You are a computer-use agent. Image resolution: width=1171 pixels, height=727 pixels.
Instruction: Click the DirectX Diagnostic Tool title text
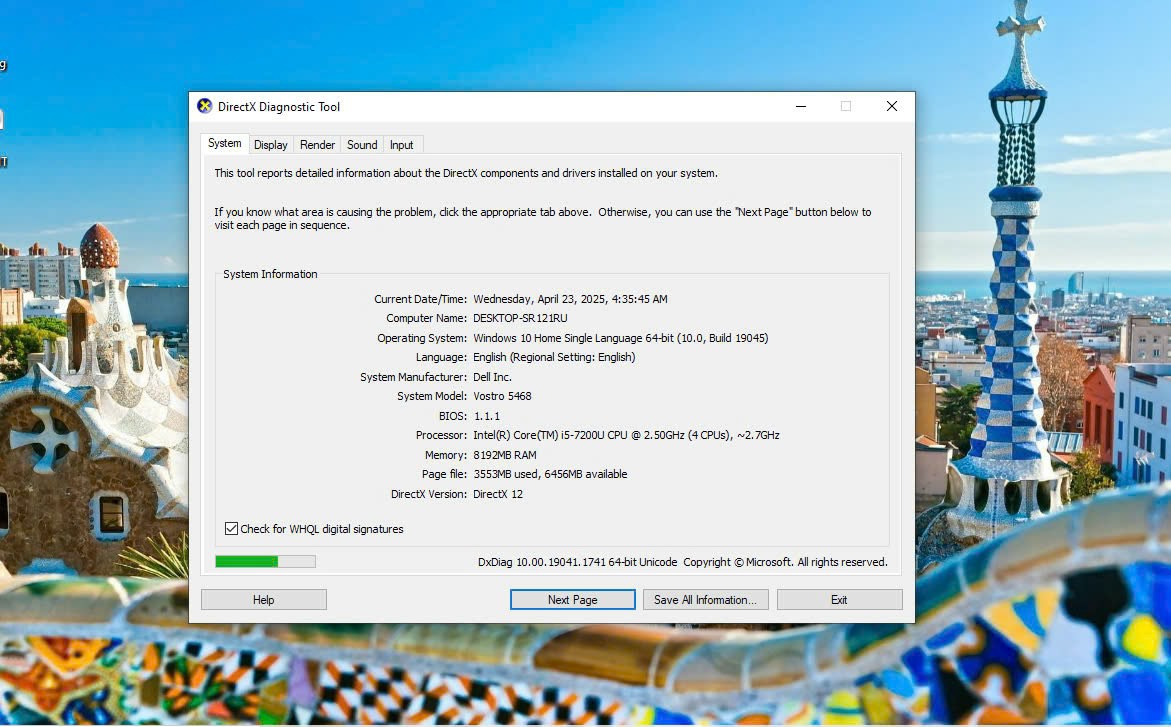pos(279,107)
